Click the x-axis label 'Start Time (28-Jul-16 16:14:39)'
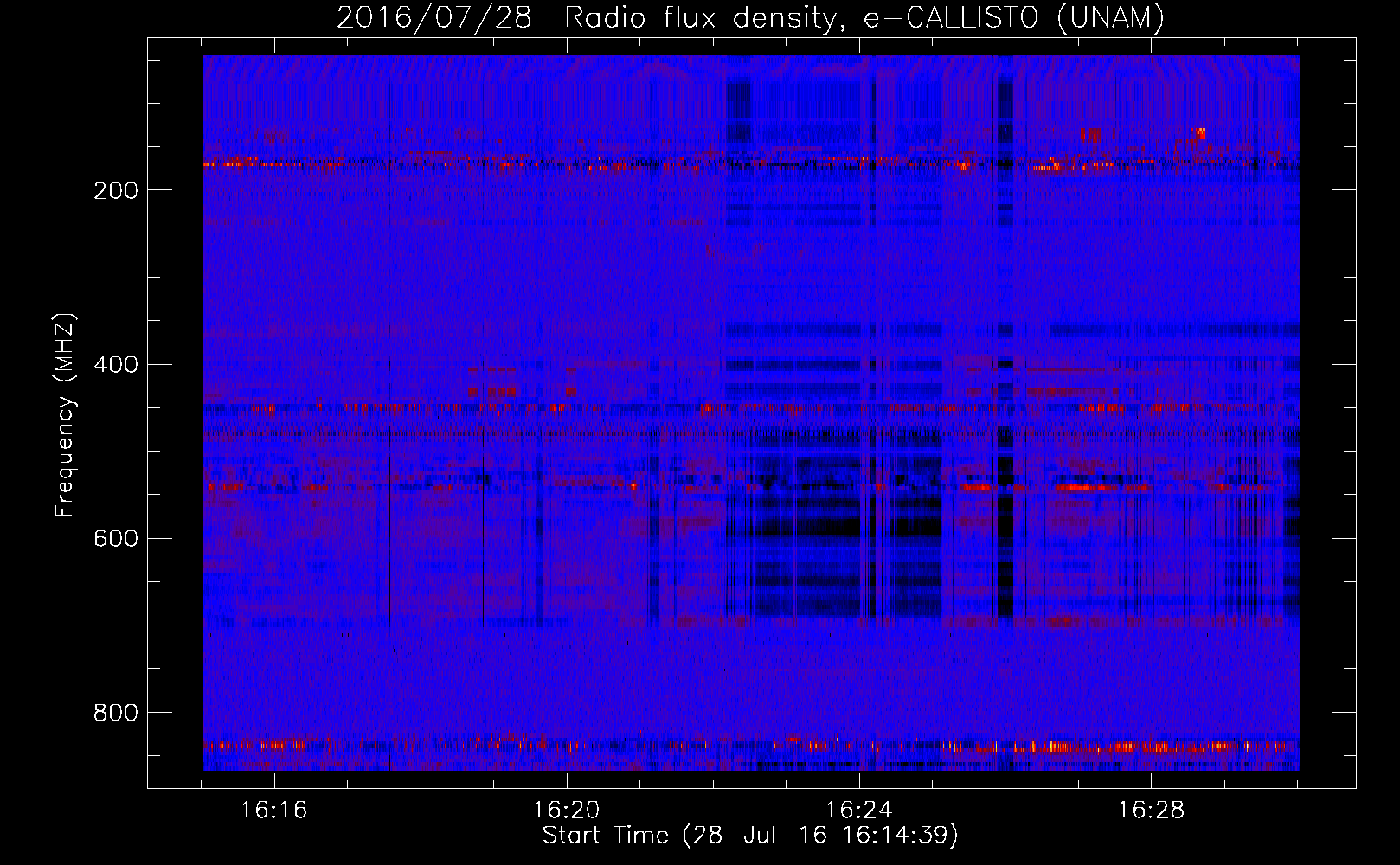The height and width of the screenshot is (865, 1400). (750, 836)
